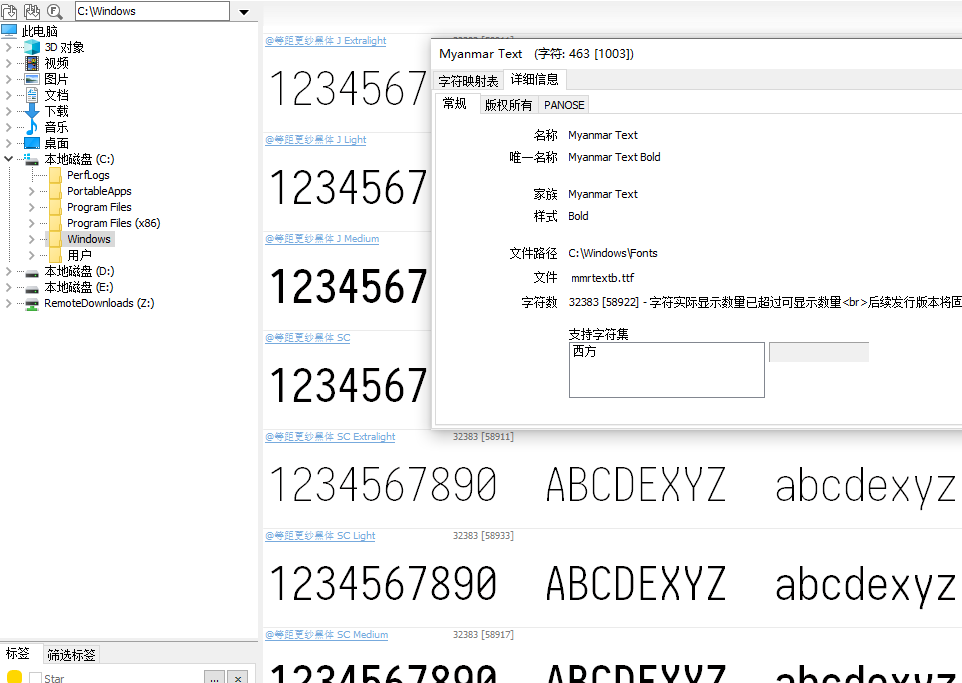Open the folder path dropdown arrow
Screen dimensions: 962x683
point(244,12)
